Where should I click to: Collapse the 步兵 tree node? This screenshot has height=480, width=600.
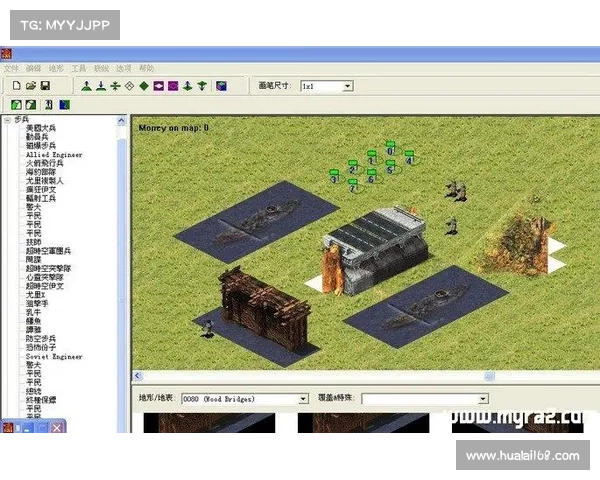point(9,120)
